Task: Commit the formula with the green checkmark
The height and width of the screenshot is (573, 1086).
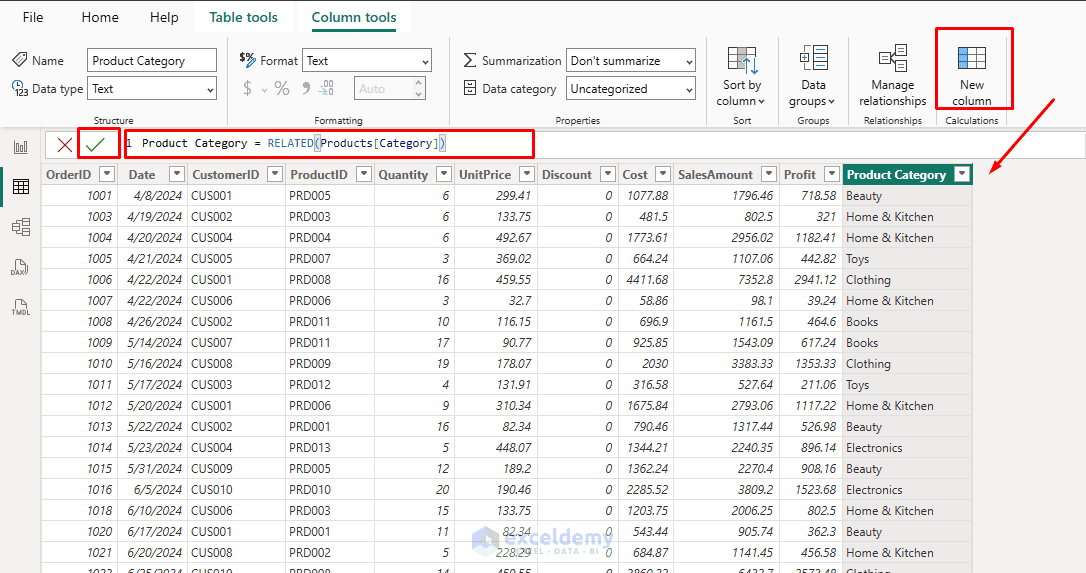Action: click(96, 144)
